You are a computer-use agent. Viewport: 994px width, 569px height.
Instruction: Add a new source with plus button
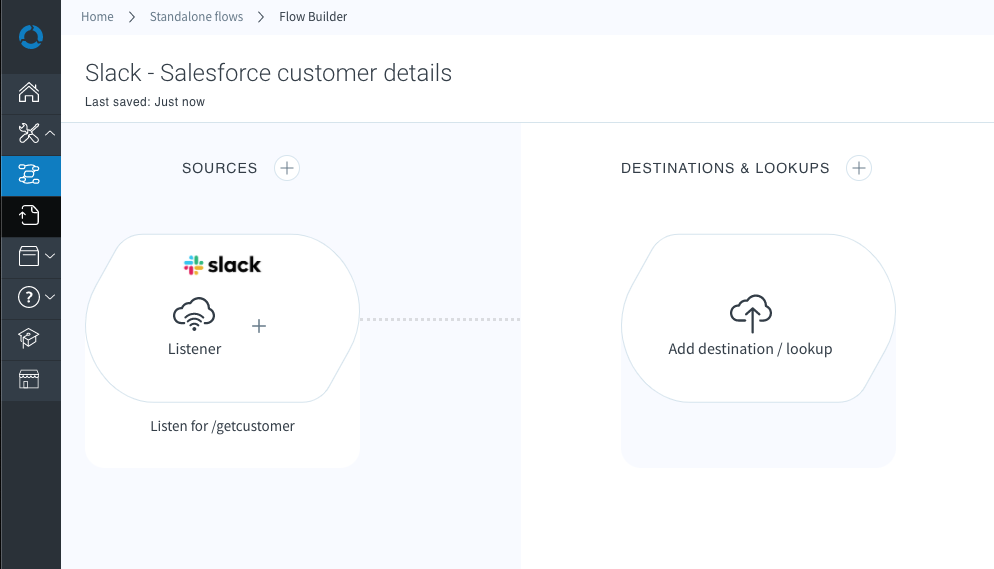coord(287,168)
